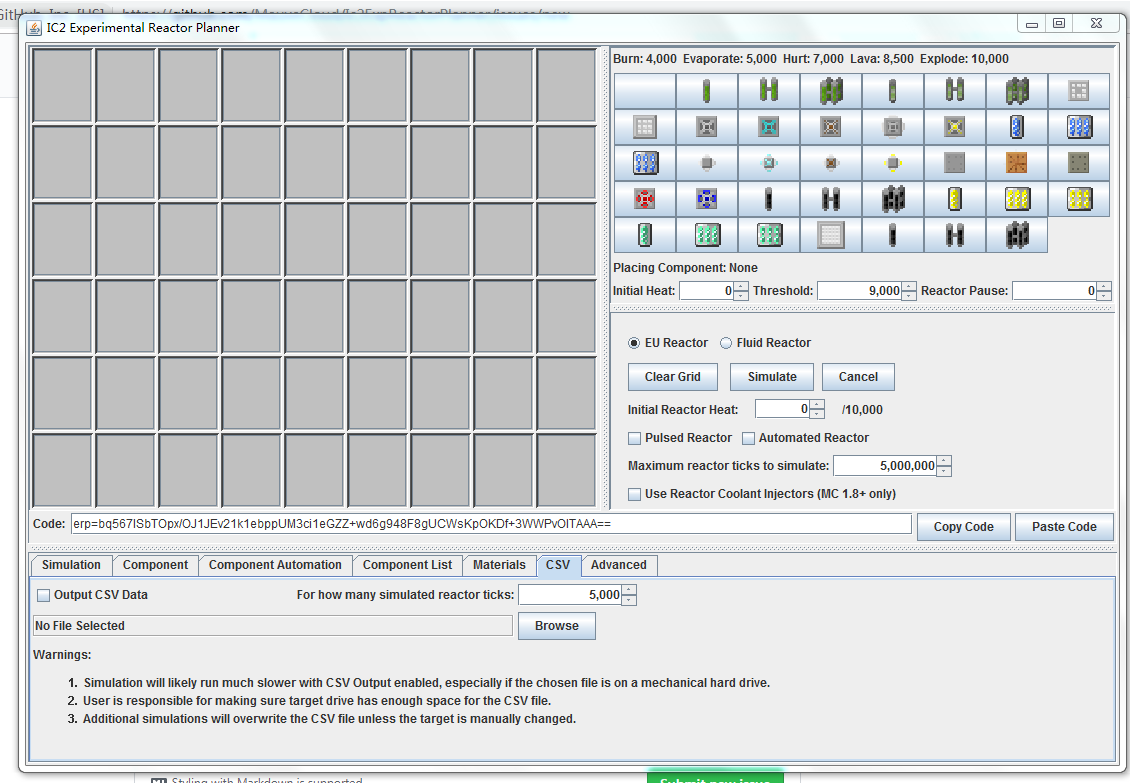Select a quad yellow fuel cell component
The width and height of the screenshot is (1130, 783).
pos(1079,199)
